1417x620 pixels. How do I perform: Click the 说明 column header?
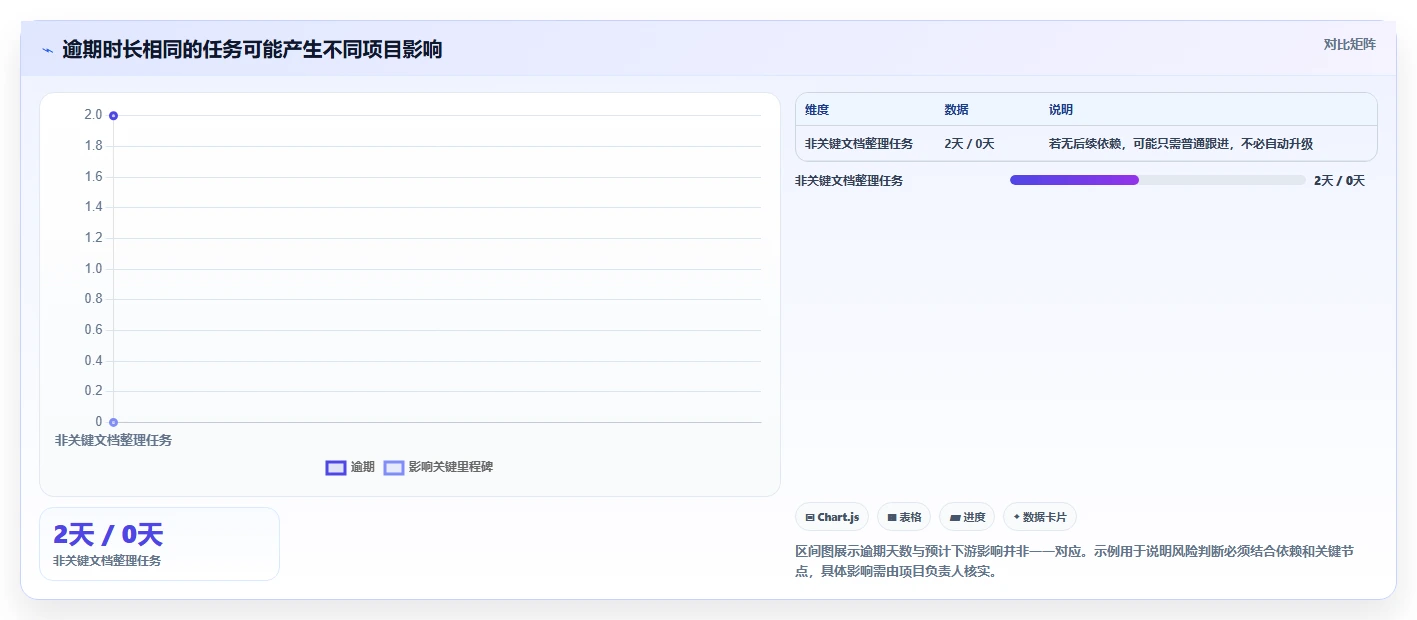pos(1061,110)
